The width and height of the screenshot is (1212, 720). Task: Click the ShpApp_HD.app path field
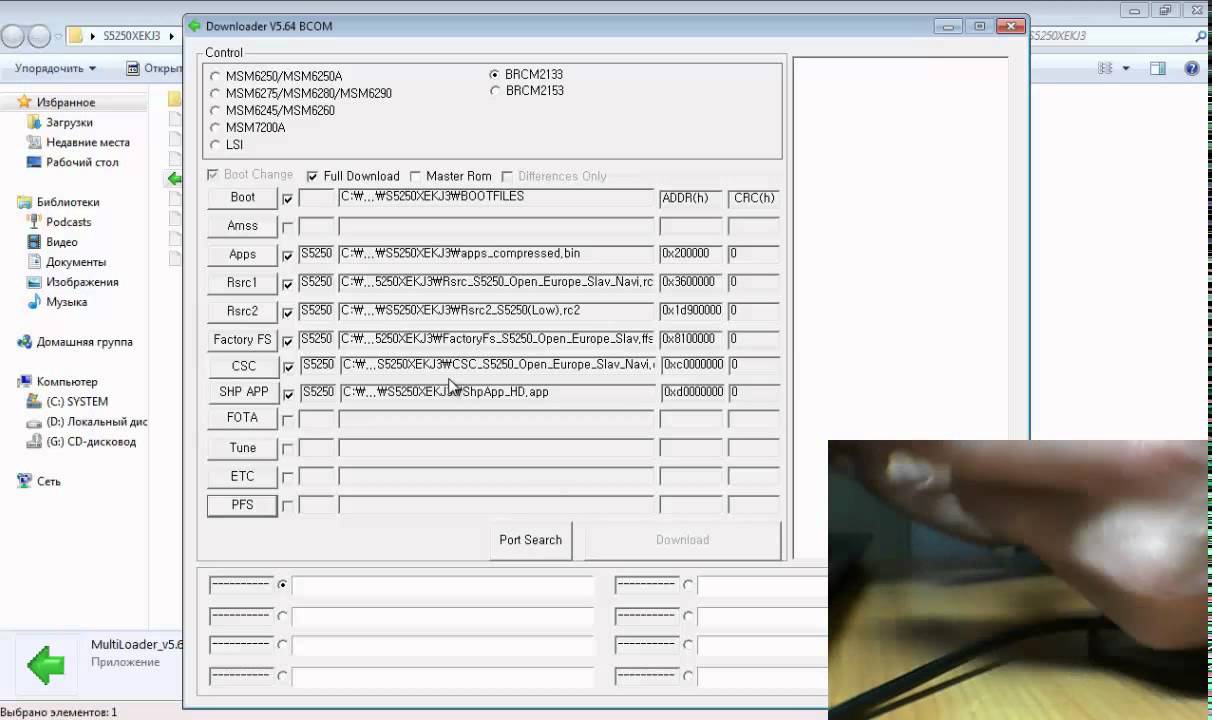pos(496,392)
